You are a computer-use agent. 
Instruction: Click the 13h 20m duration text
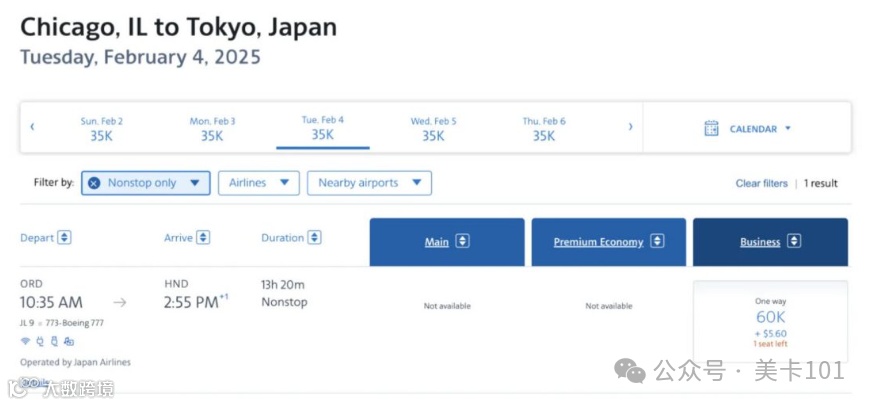pos(283,285)
